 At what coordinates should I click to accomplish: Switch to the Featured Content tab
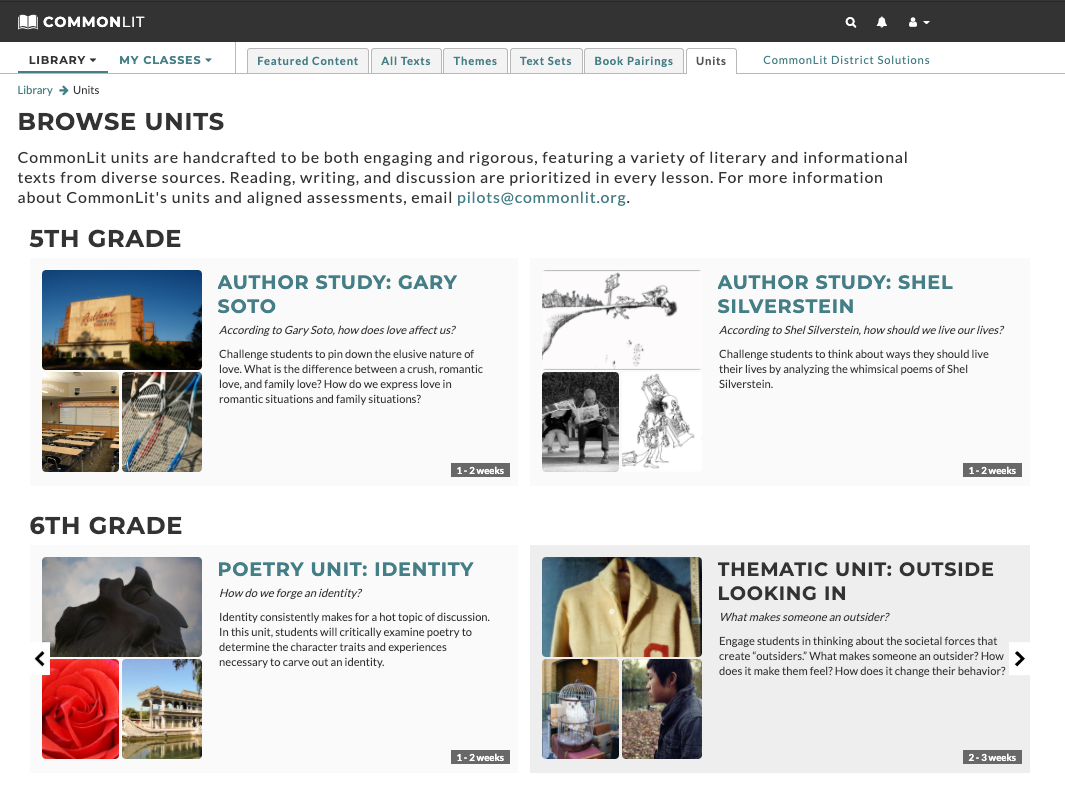click(308, 60)
